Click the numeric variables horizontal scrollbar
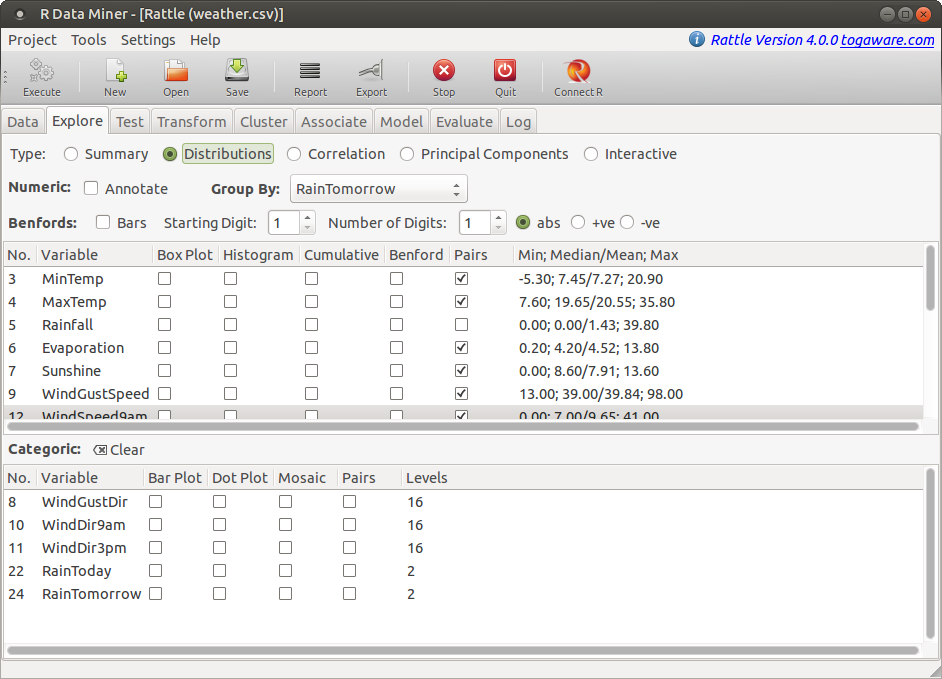 click(x=462, y=426)
